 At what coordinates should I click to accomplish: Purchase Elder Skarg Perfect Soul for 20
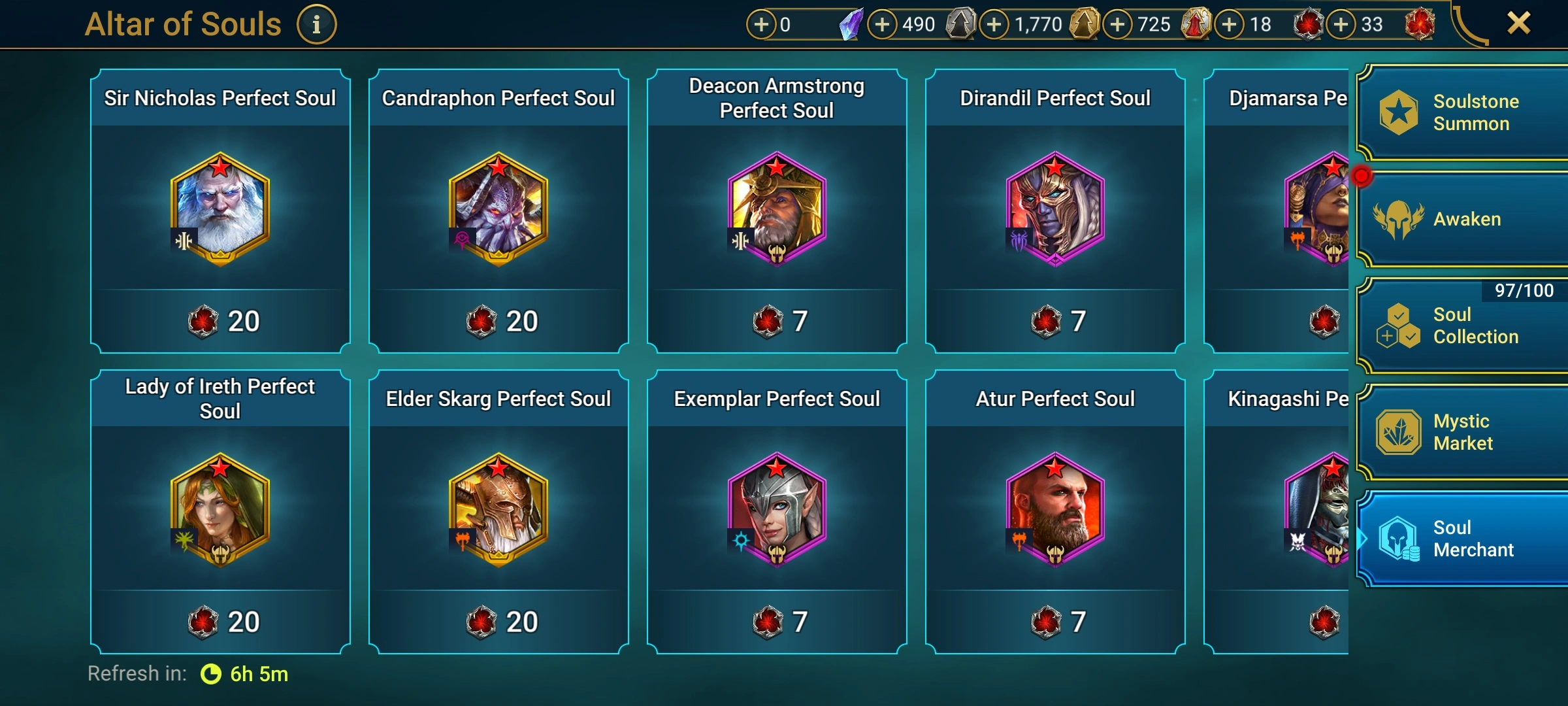[x=498, y=622]
